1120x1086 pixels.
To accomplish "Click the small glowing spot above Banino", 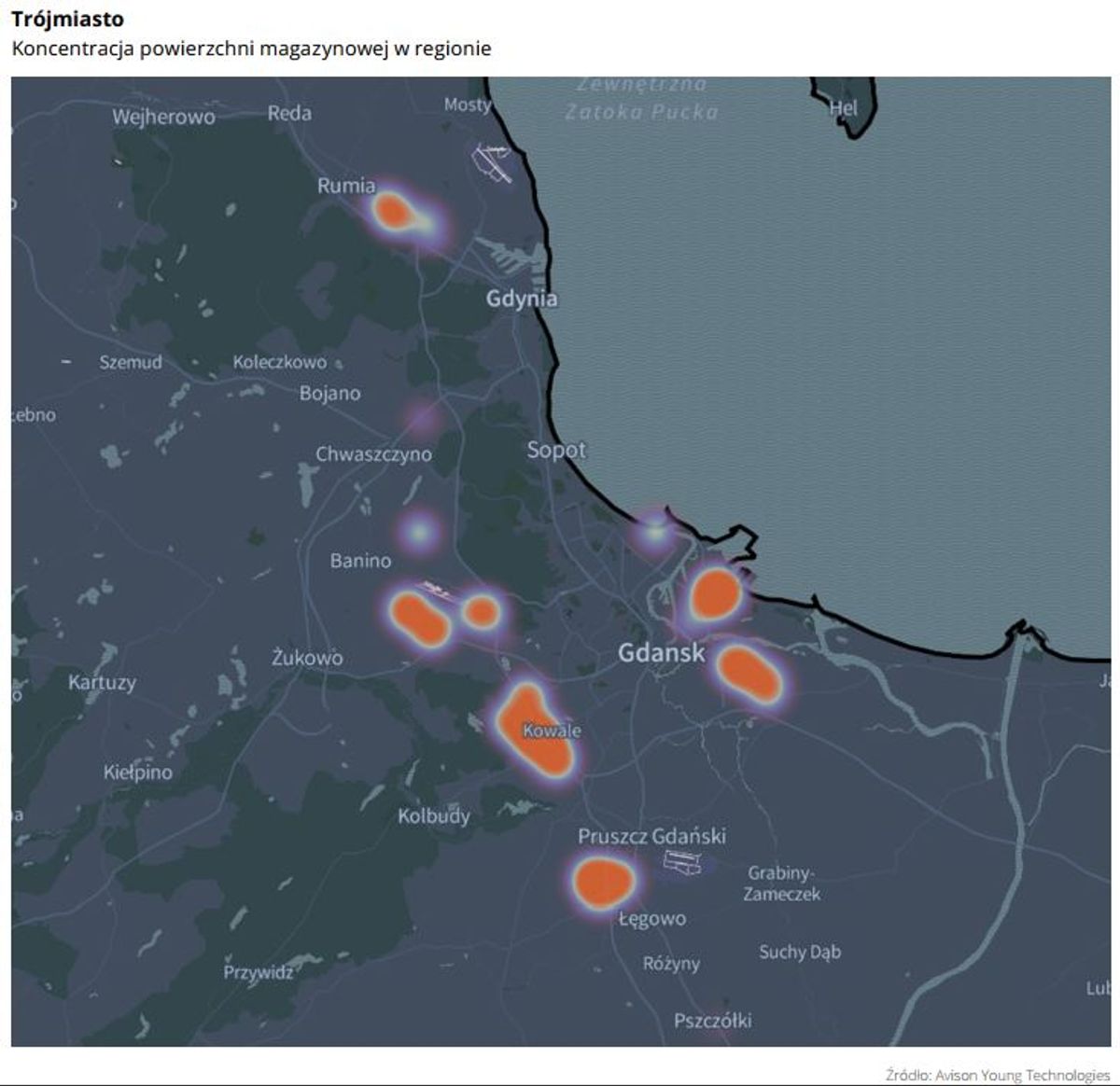I will click(x=419, y=532).
